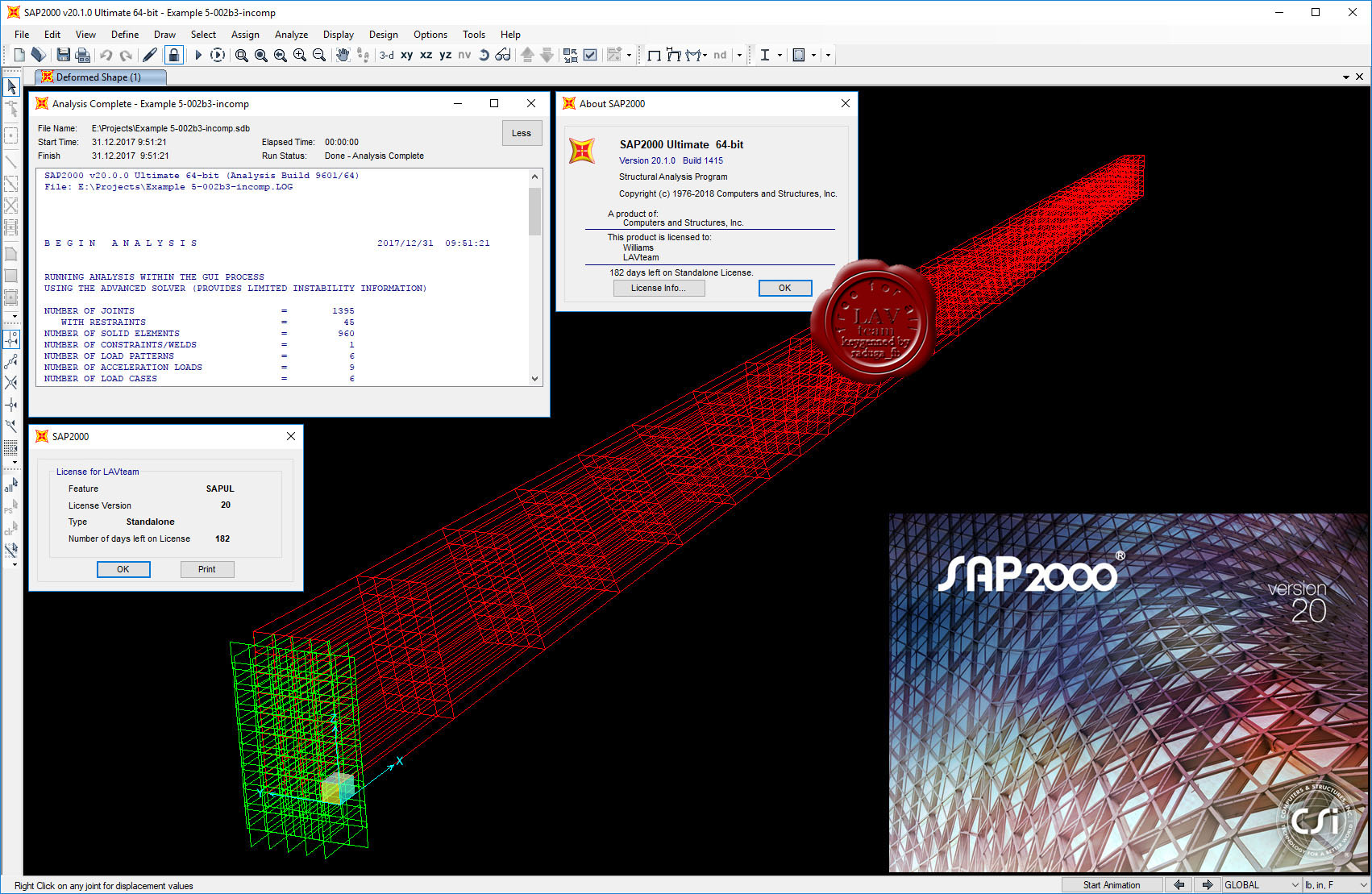Open Set Display Options checkmark icon
1372x894 pixels.
coord(590,55)
